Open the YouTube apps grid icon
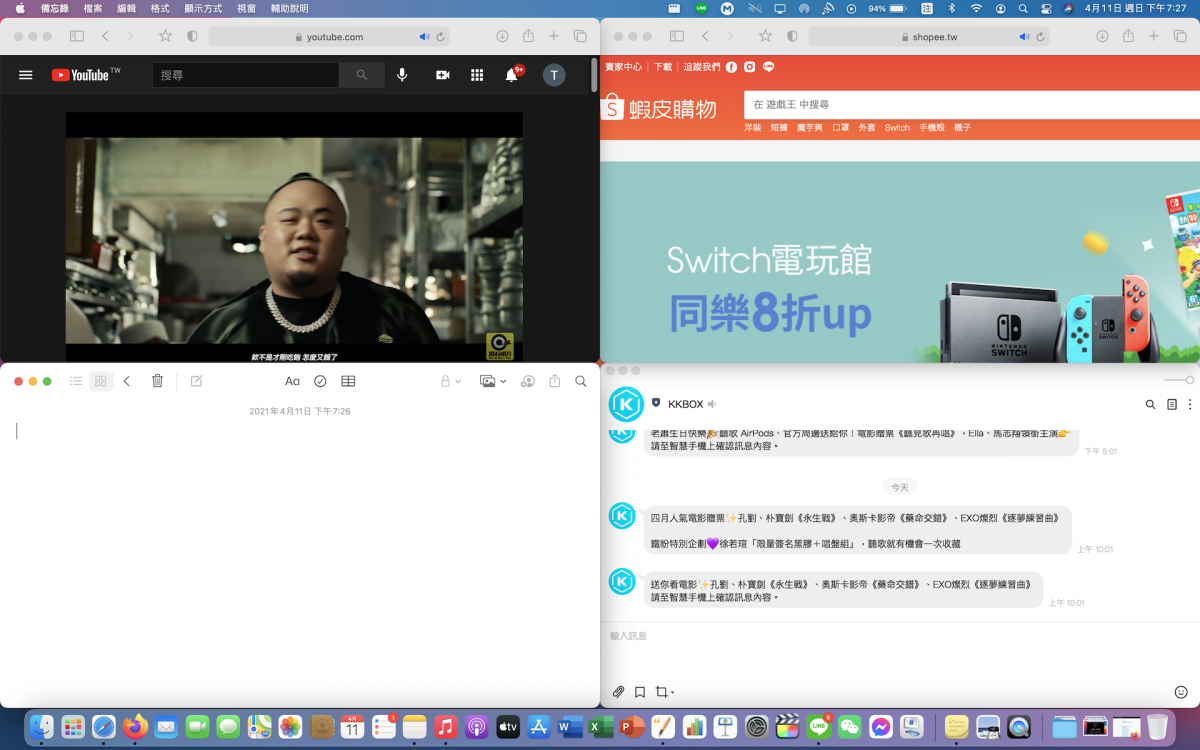 click(x=477, y=75)
